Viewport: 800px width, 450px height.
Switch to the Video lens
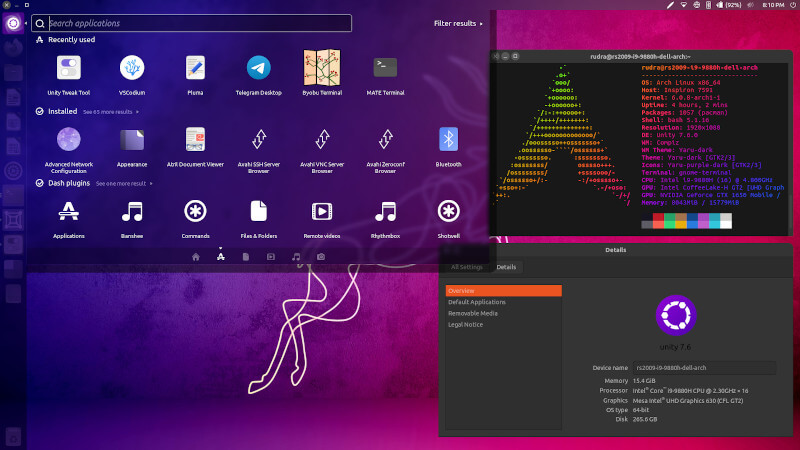click(x=270, y=257)
